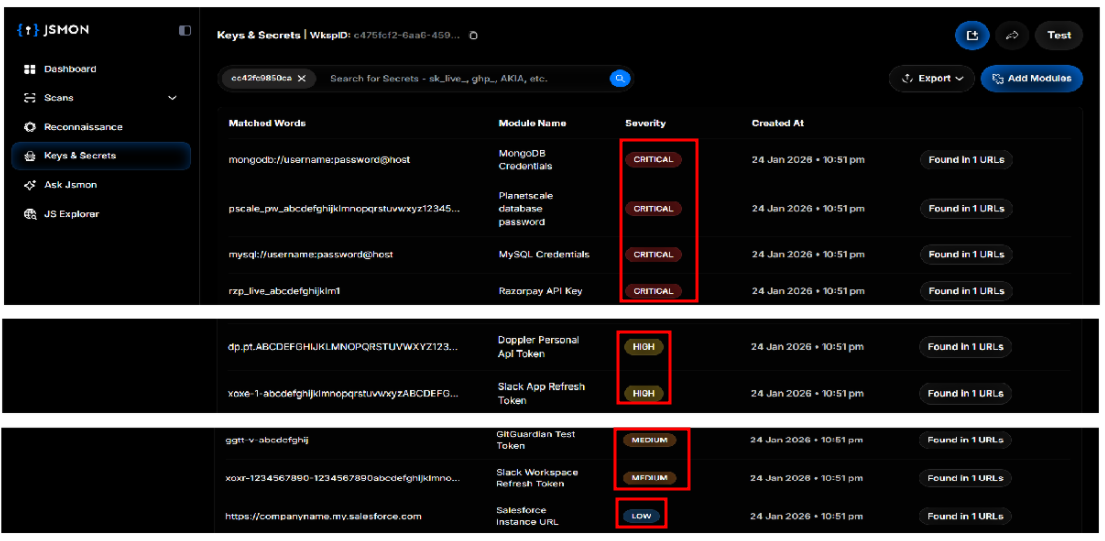This screenshot has width=1105, height=541.
Task: Click Found in 1 URLs for MongoDB Credentials
Action: [966, 160]
